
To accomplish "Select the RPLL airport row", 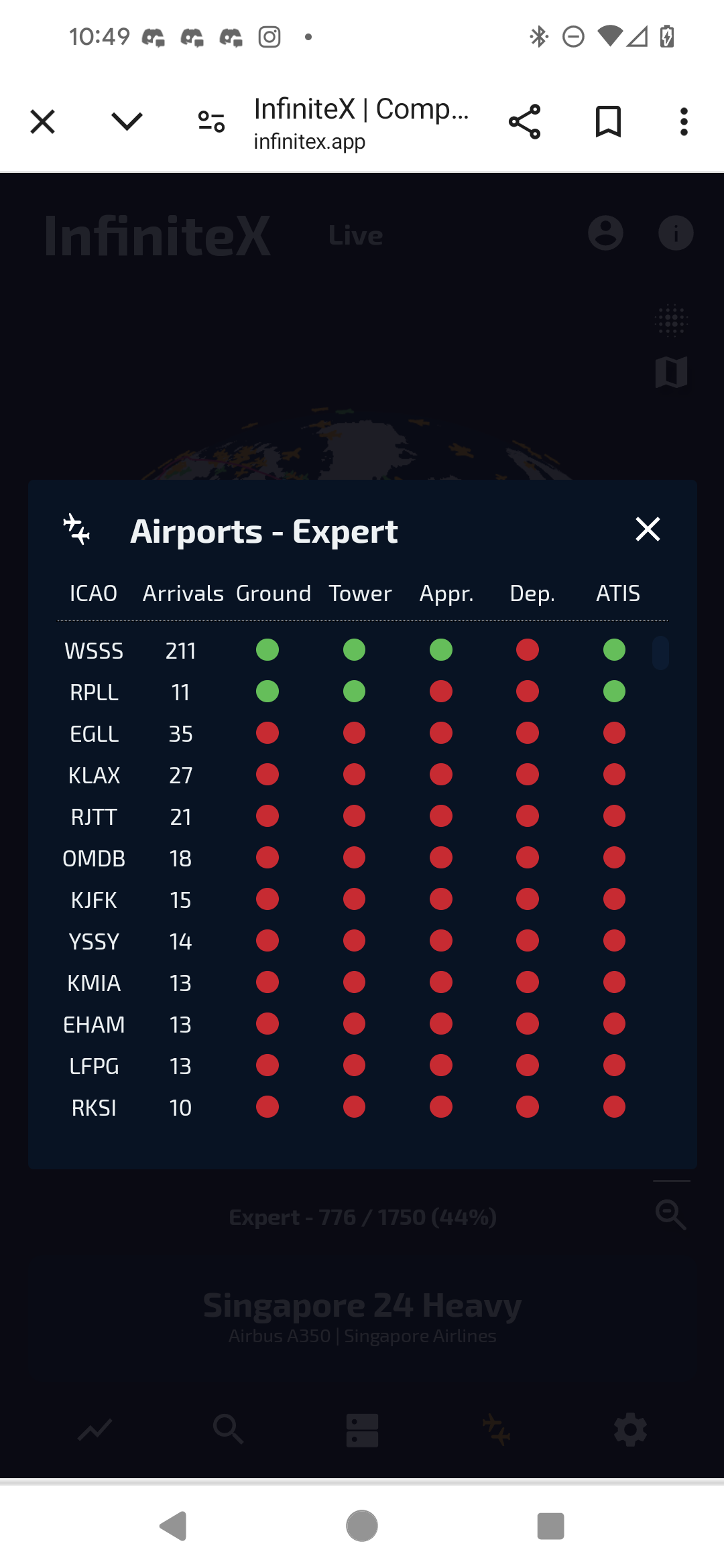I will point(94,692).
